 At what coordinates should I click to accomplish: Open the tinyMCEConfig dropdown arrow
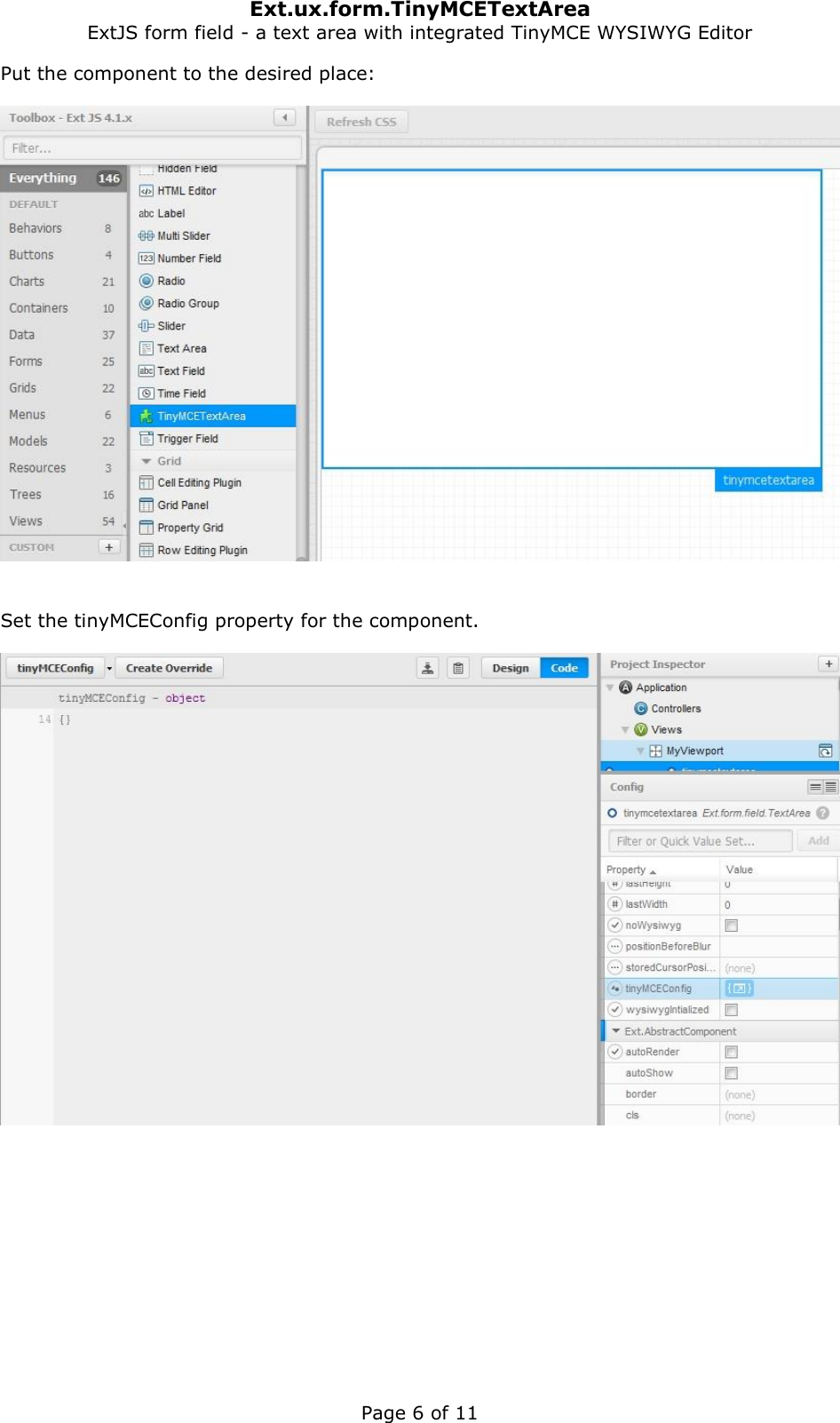click(x=109, y=668)
